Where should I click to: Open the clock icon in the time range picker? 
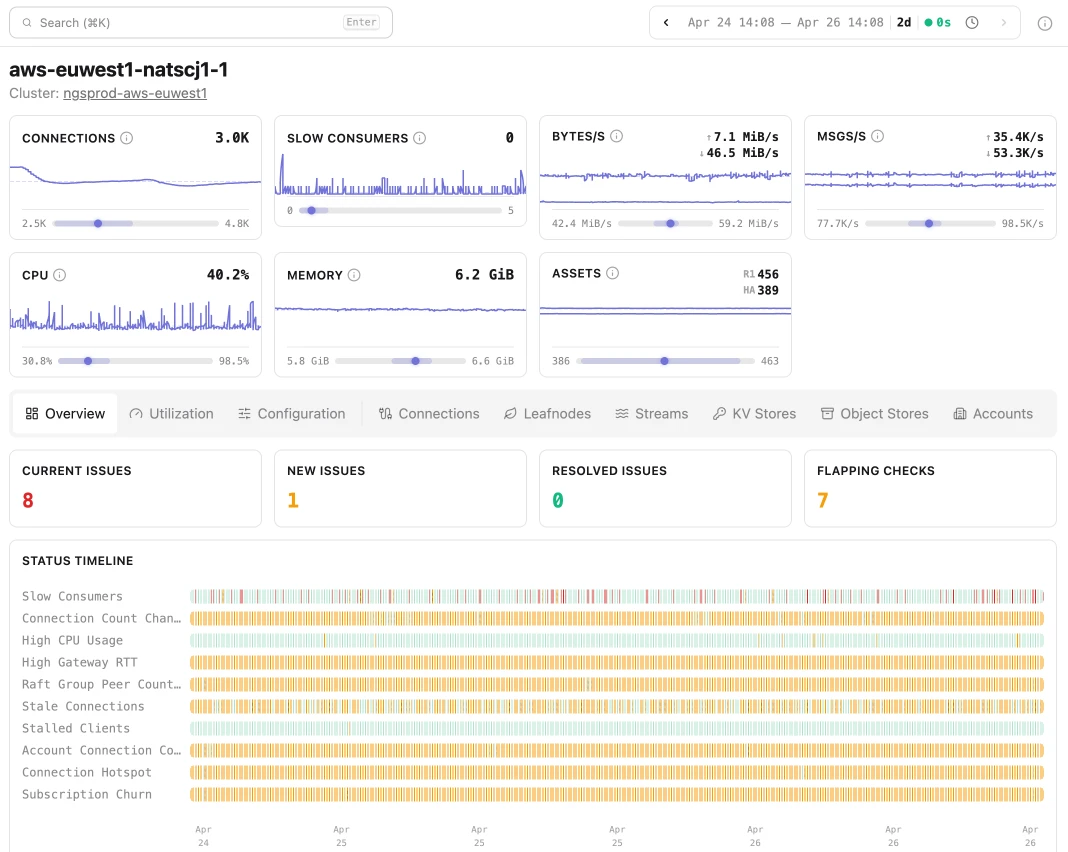(972, 22)
